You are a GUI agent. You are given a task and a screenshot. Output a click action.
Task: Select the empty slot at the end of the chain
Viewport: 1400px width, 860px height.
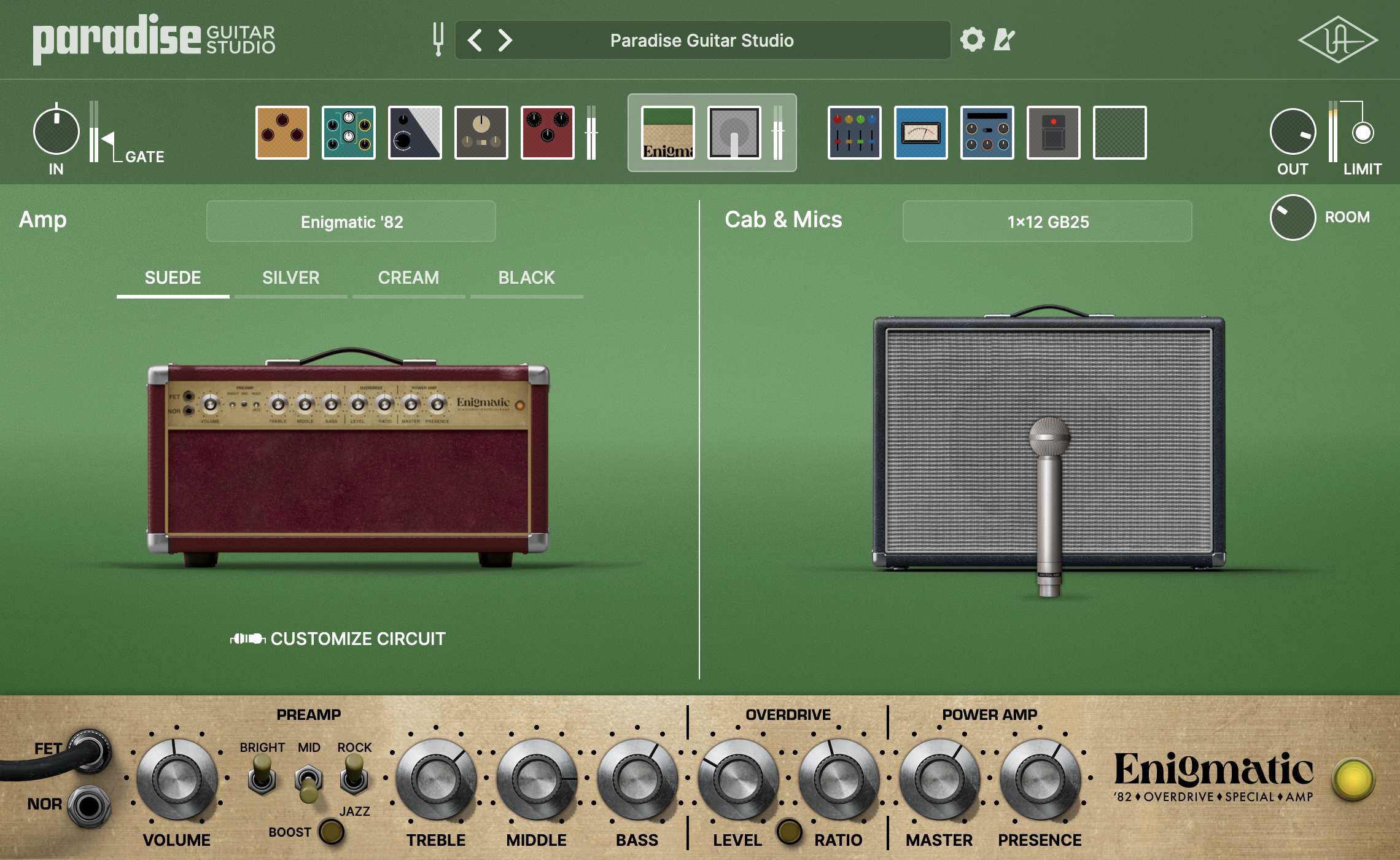[1119, 132]
